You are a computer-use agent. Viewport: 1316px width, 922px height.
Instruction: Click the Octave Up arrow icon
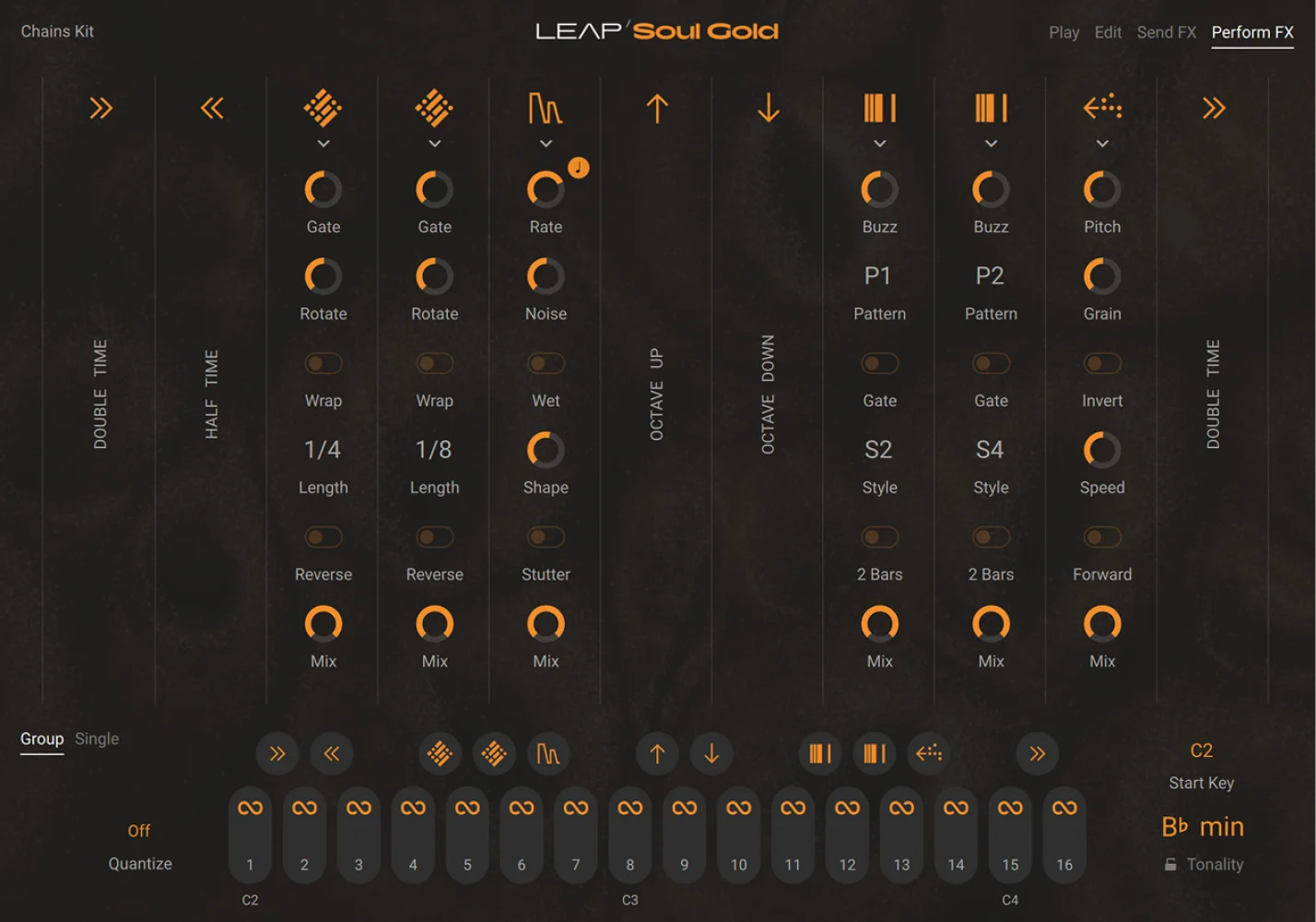click(656, 108)
